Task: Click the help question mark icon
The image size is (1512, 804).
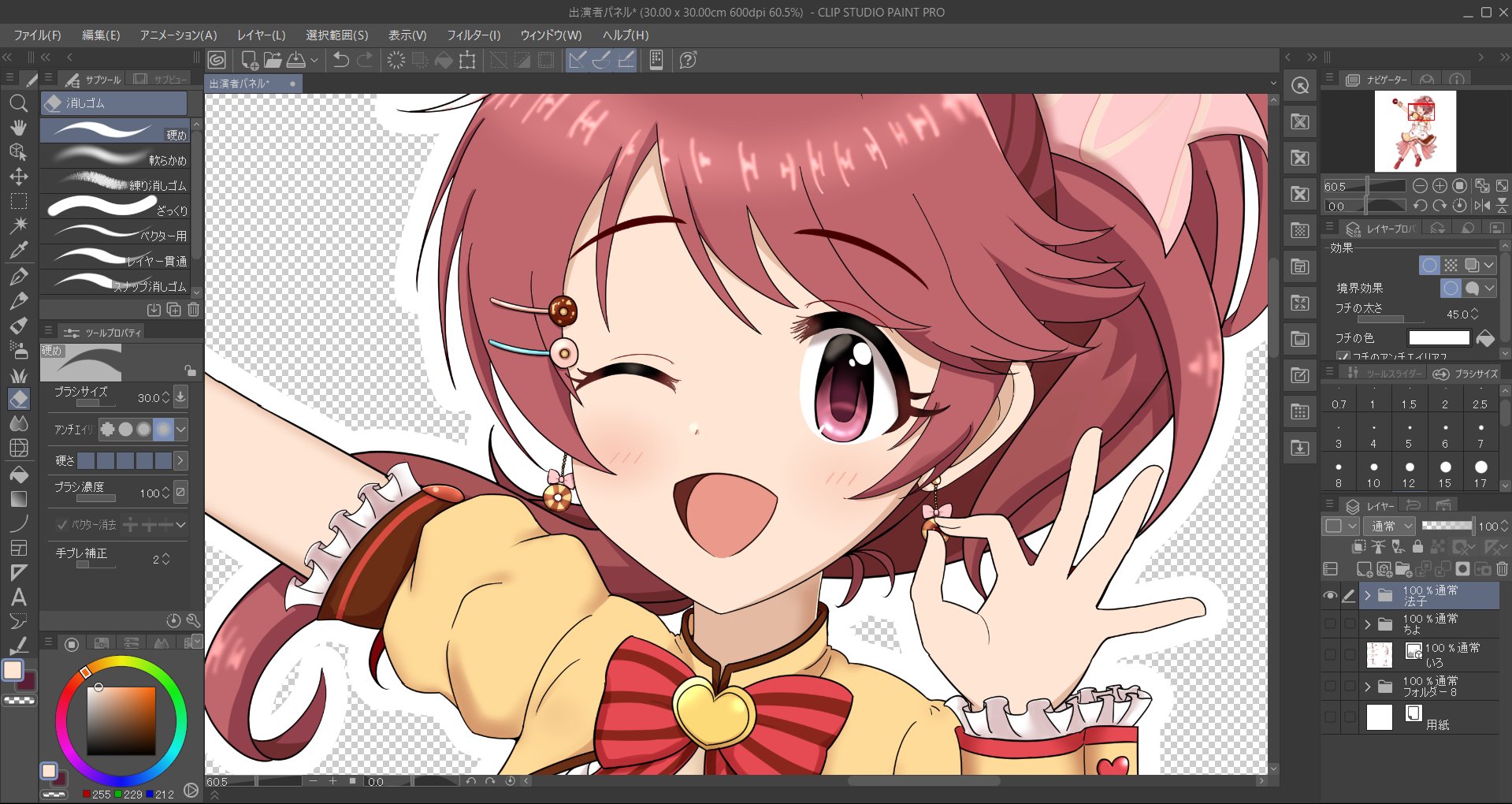Action: tap(688, 60)
